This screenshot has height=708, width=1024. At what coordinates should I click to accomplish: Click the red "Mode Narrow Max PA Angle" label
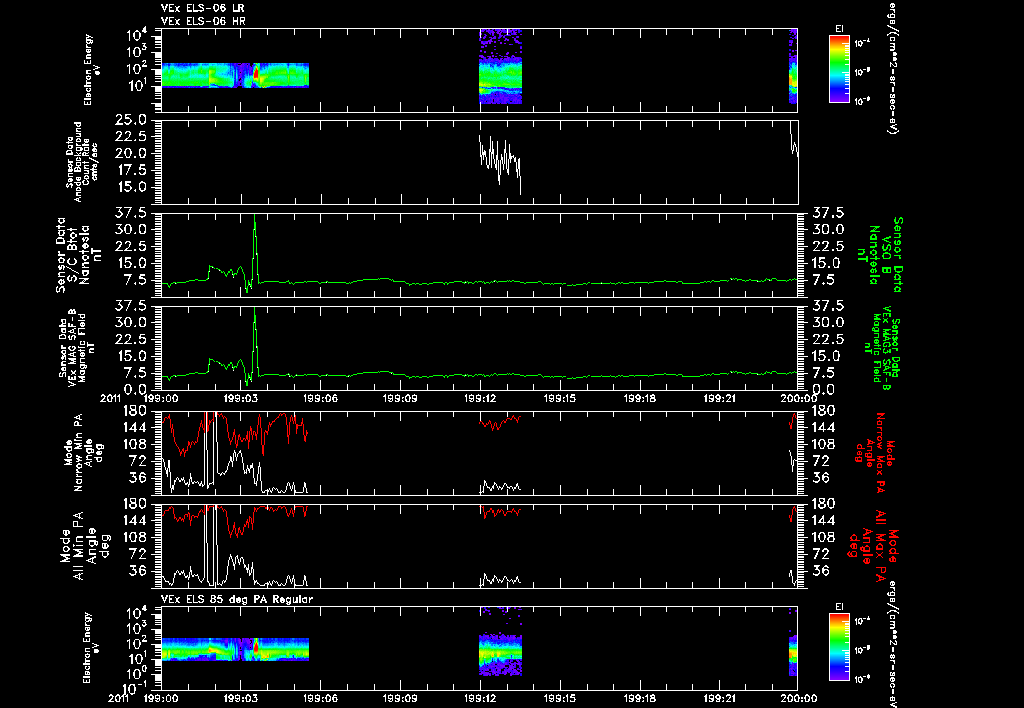(x=875, y=453)
